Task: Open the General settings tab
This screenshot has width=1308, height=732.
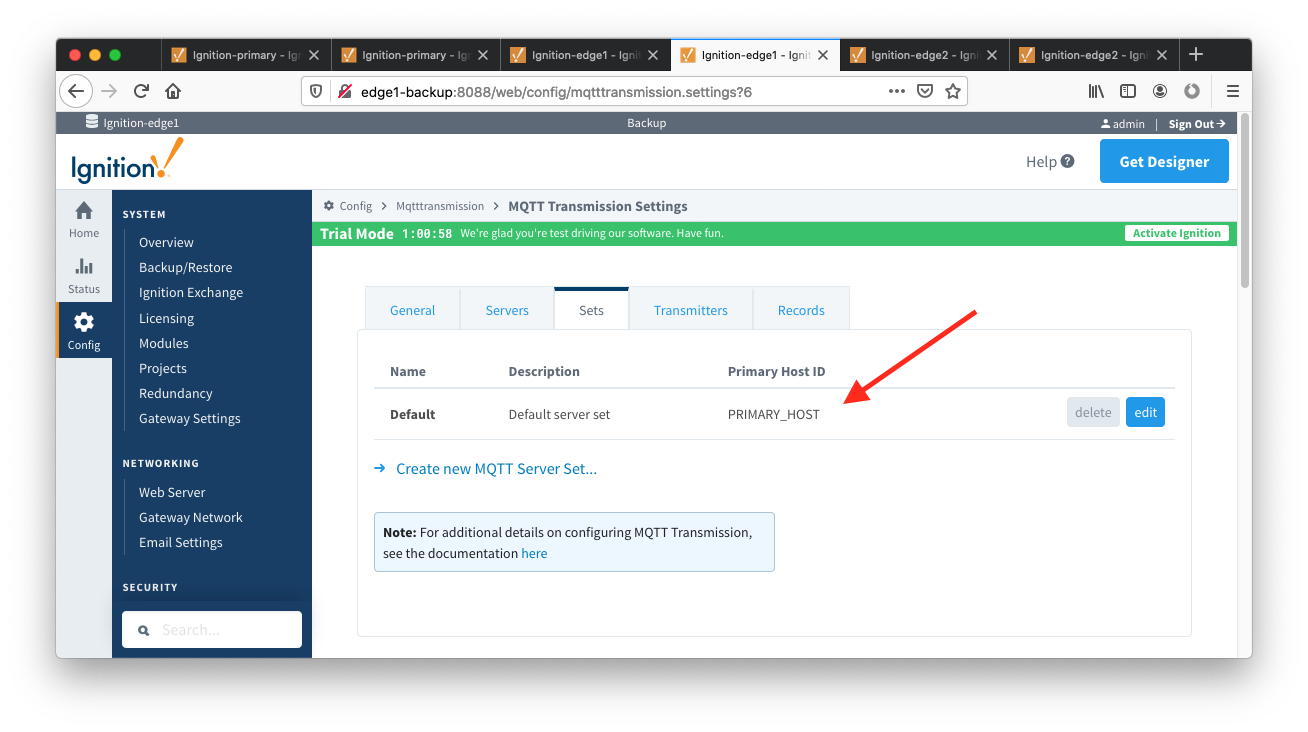Action: click(412, 310)
